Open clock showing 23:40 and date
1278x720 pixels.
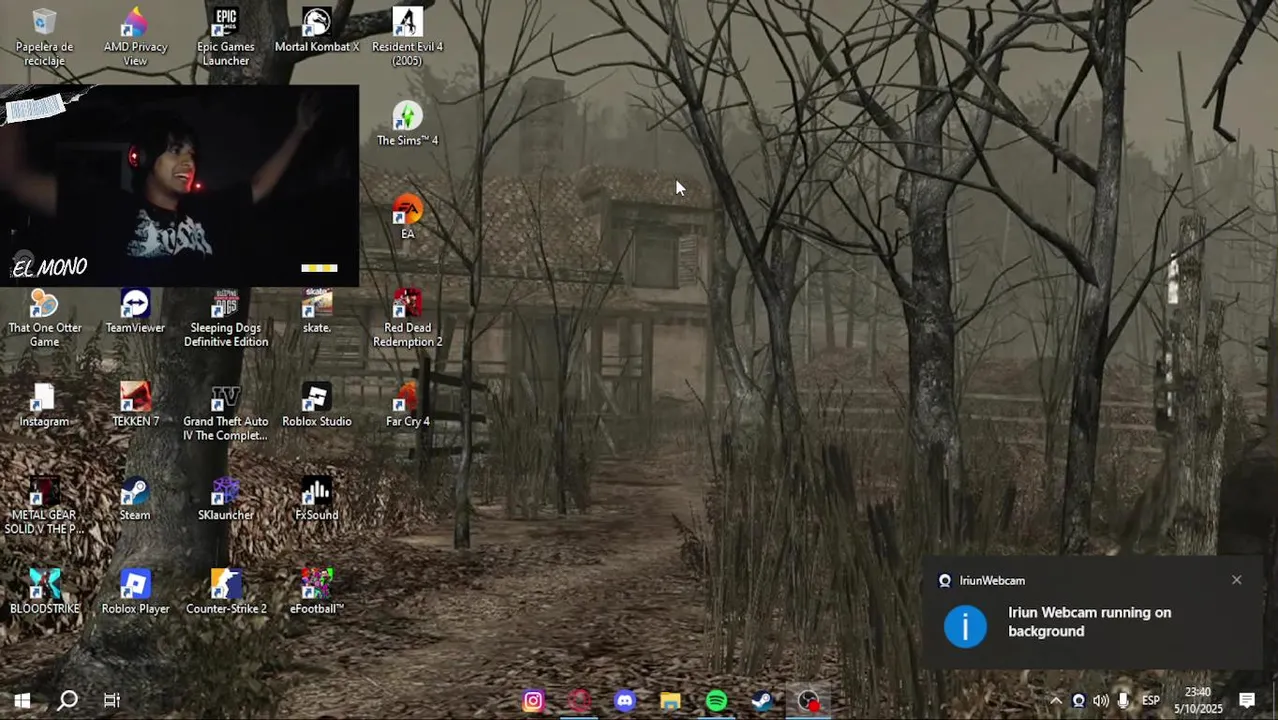[x=1198, y=701]
